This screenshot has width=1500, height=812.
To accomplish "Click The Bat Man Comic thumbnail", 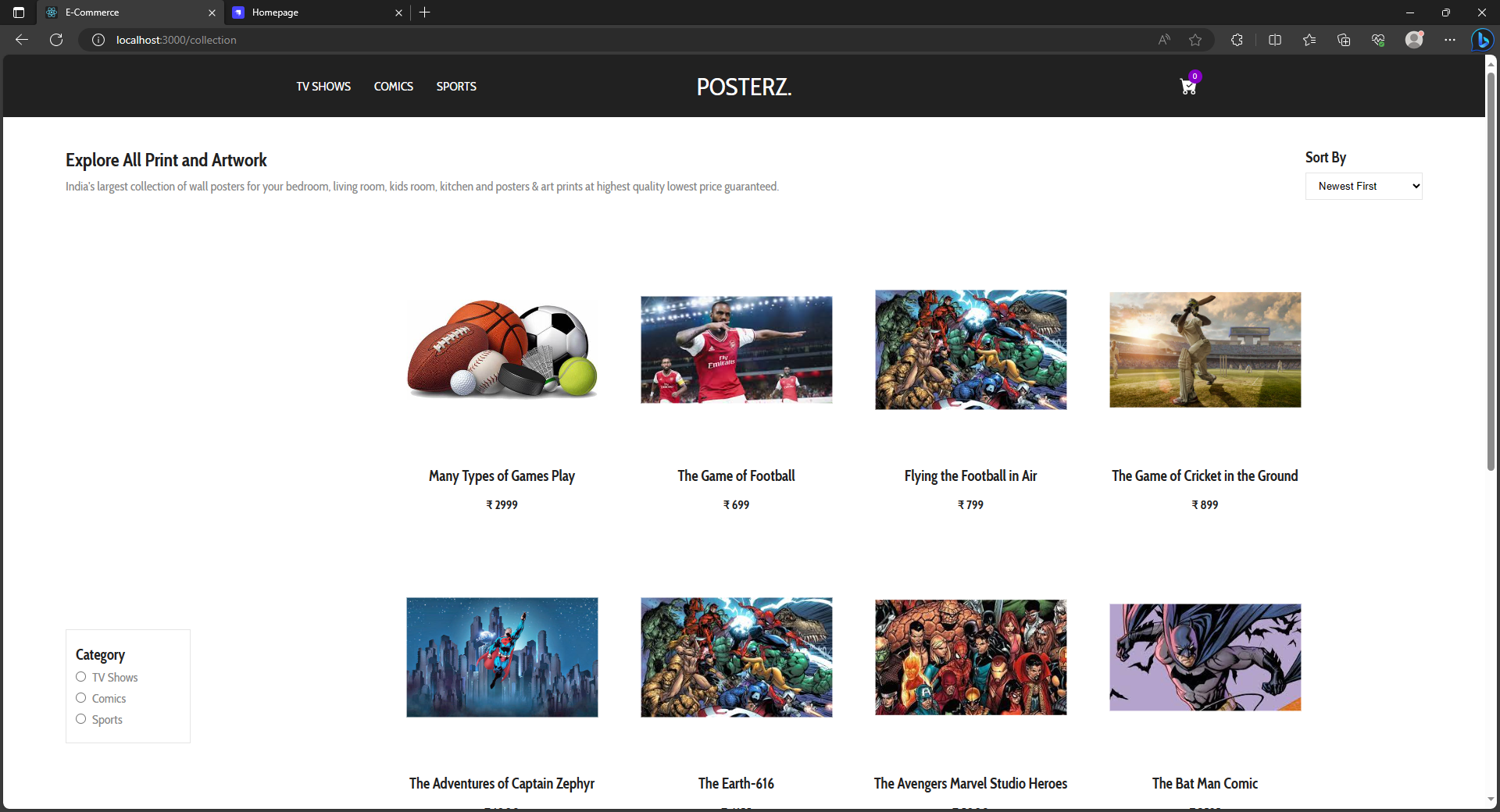I will [1204, 657].
